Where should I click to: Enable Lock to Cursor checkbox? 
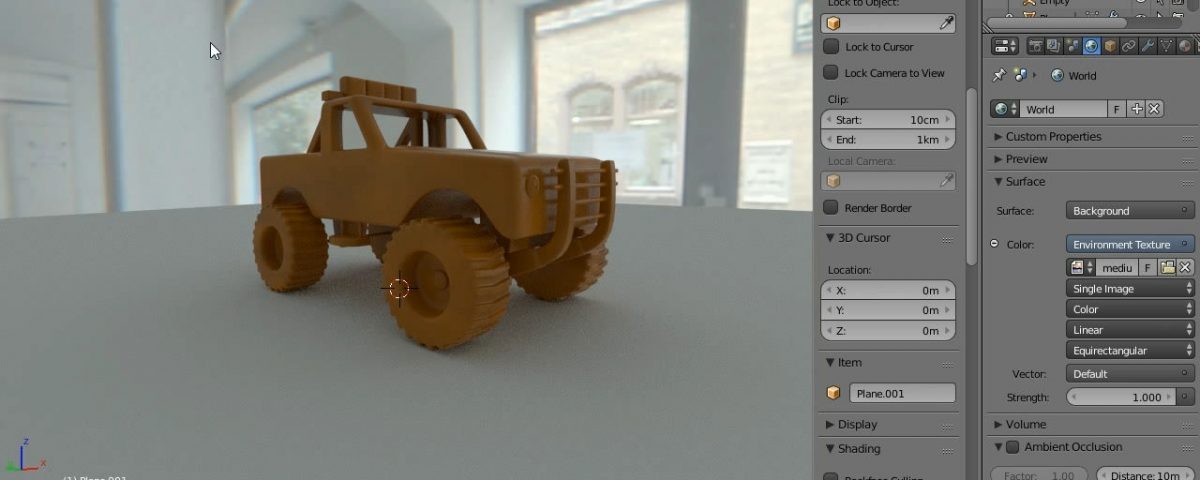pyautogui.click(x=831, y=47)
